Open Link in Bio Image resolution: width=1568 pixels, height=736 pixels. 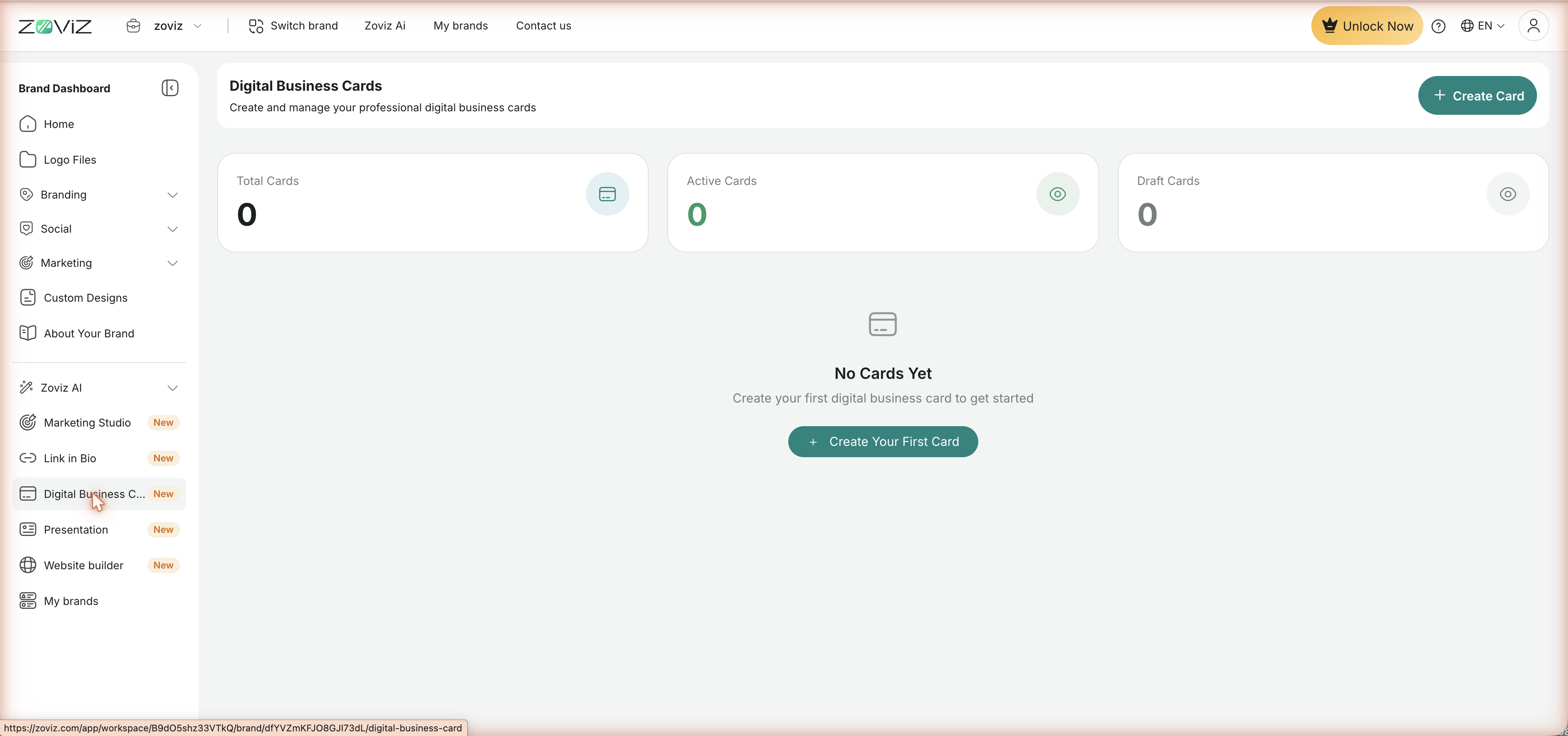(x=98, y=458)
